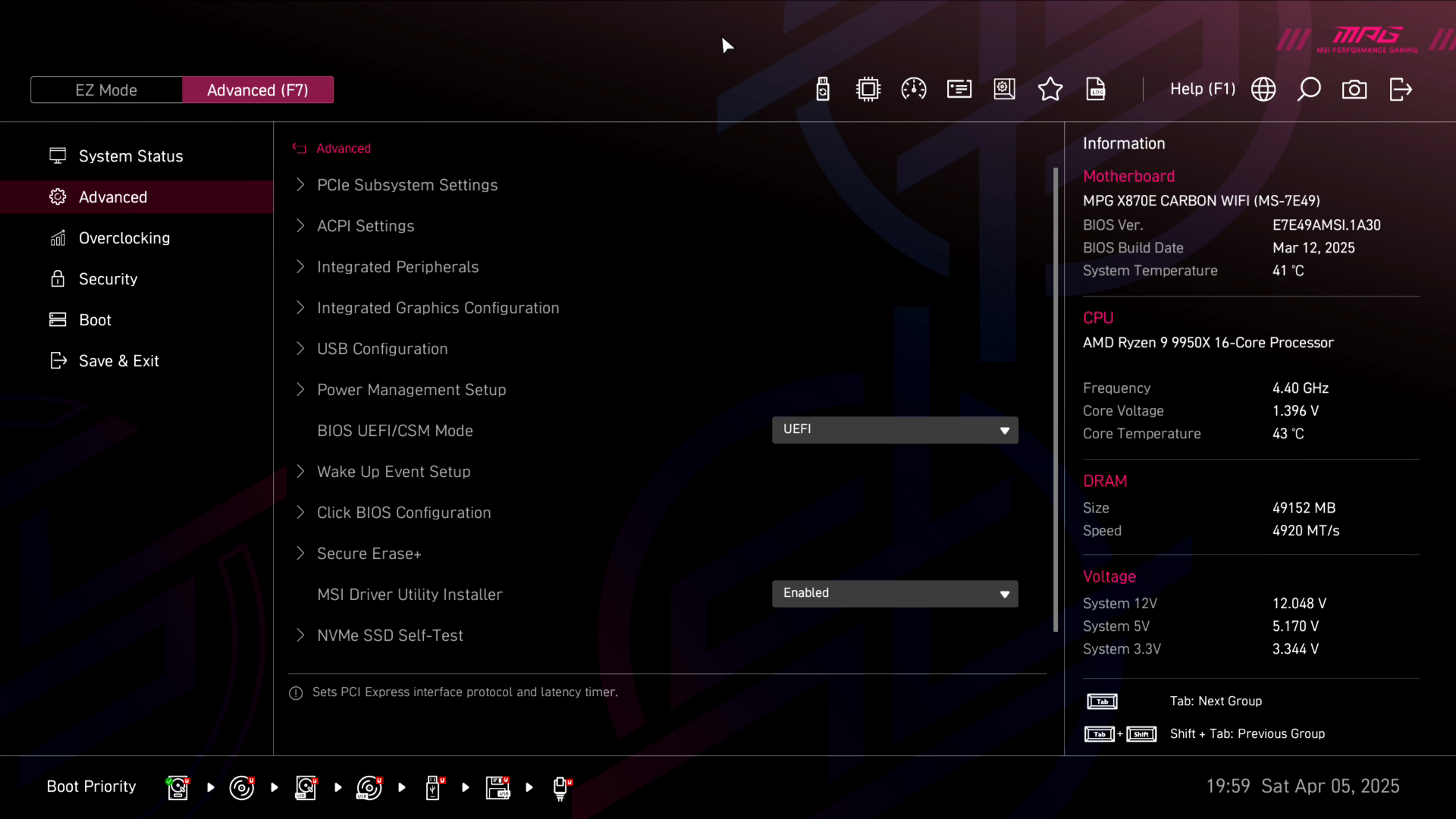This screenshot has height=819, width=1456.
Task: Click Help (F1)
Action: [x=1203, y=89]
